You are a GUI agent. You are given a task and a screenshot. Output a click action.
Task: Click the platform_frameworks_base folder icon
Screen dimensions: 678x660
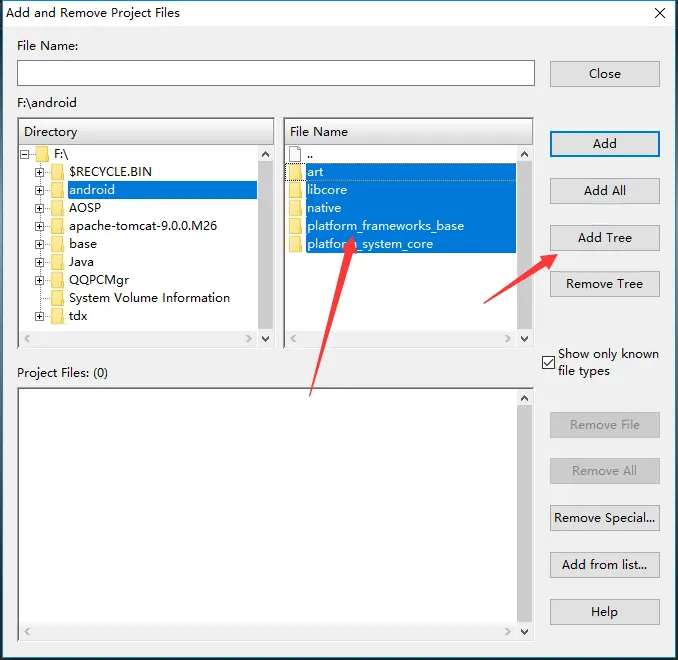295,226
